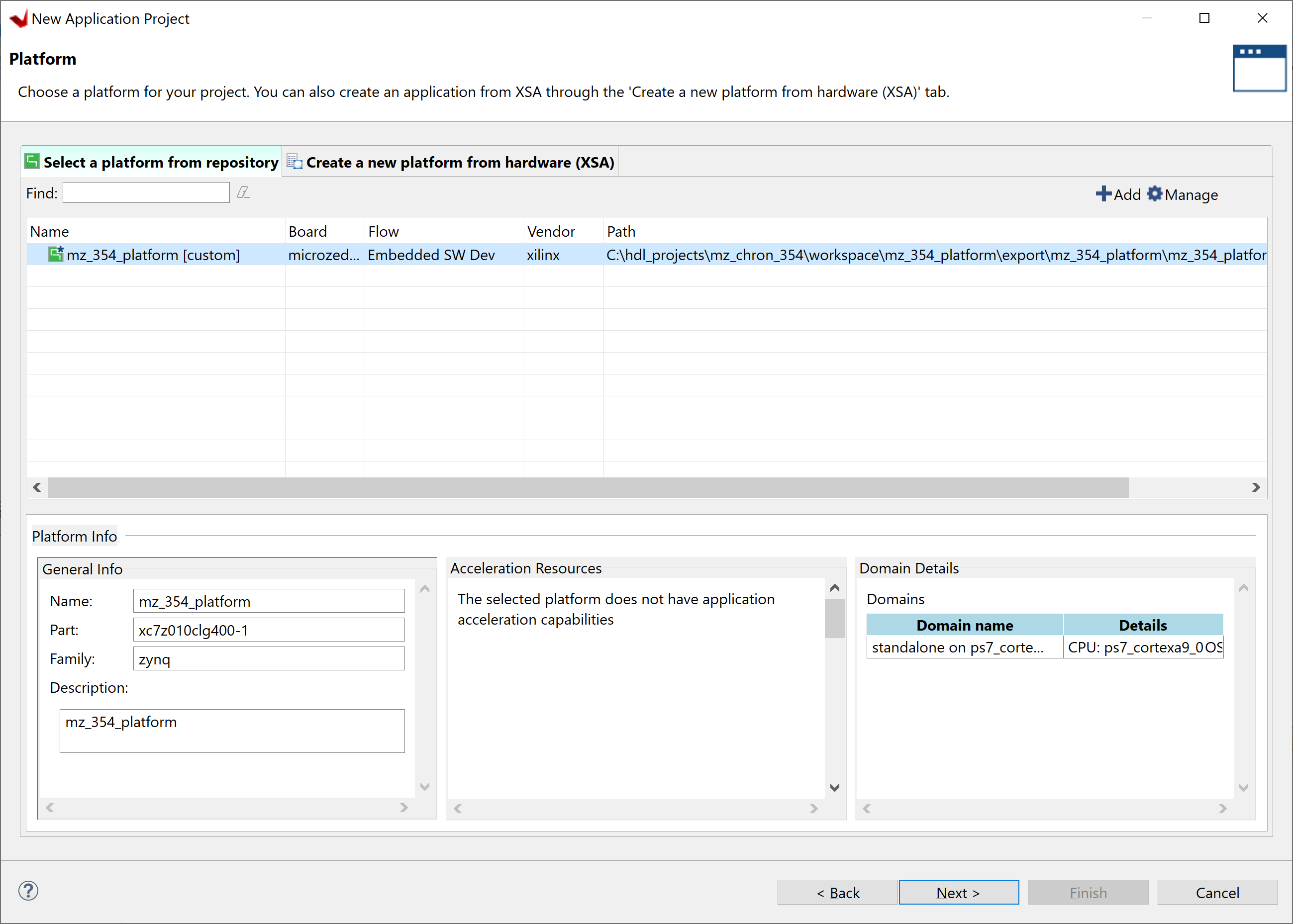The width and height of the screenshot is (1293, 924).
Task: Click the Add platform plus icon
Action: (1103, 194)
